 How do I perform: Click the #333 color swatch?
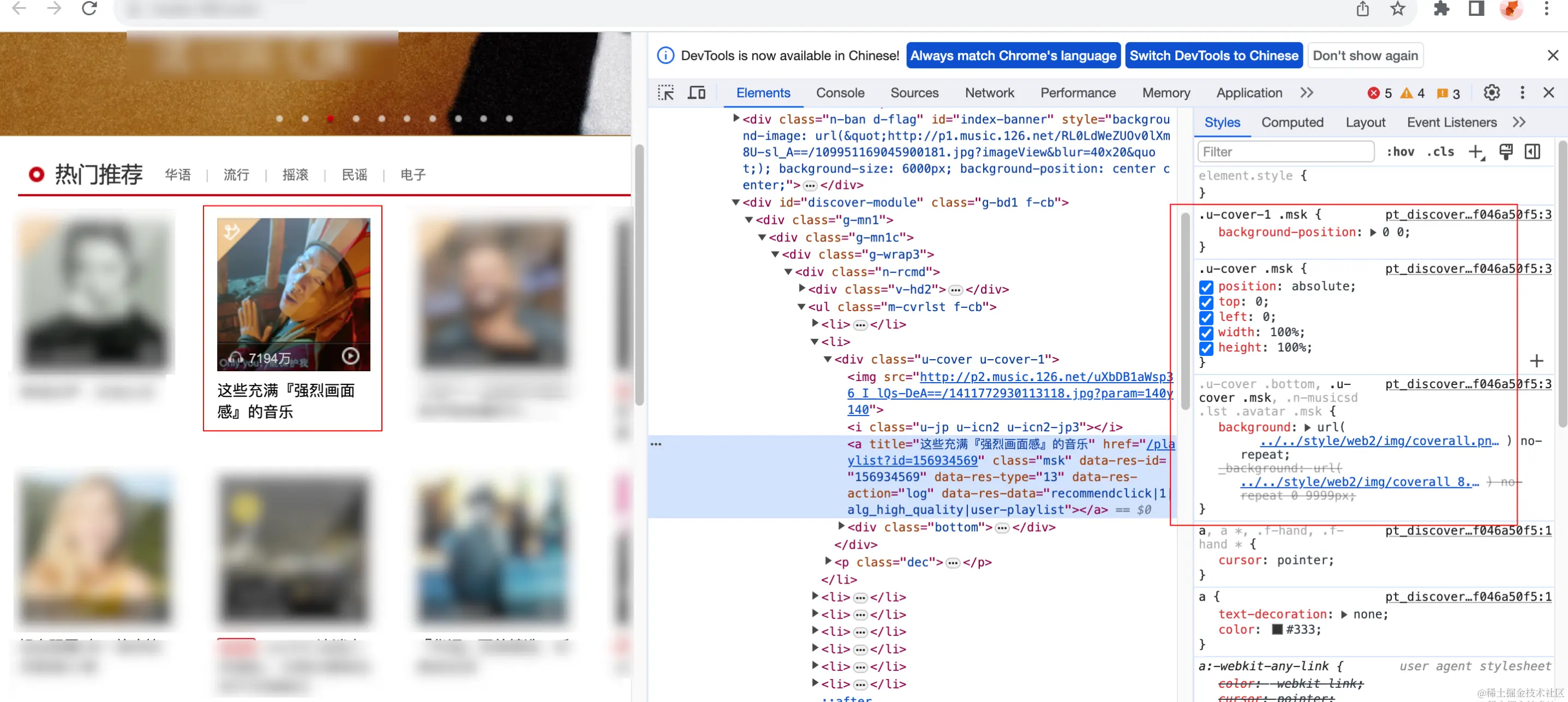click(1278, 630)
